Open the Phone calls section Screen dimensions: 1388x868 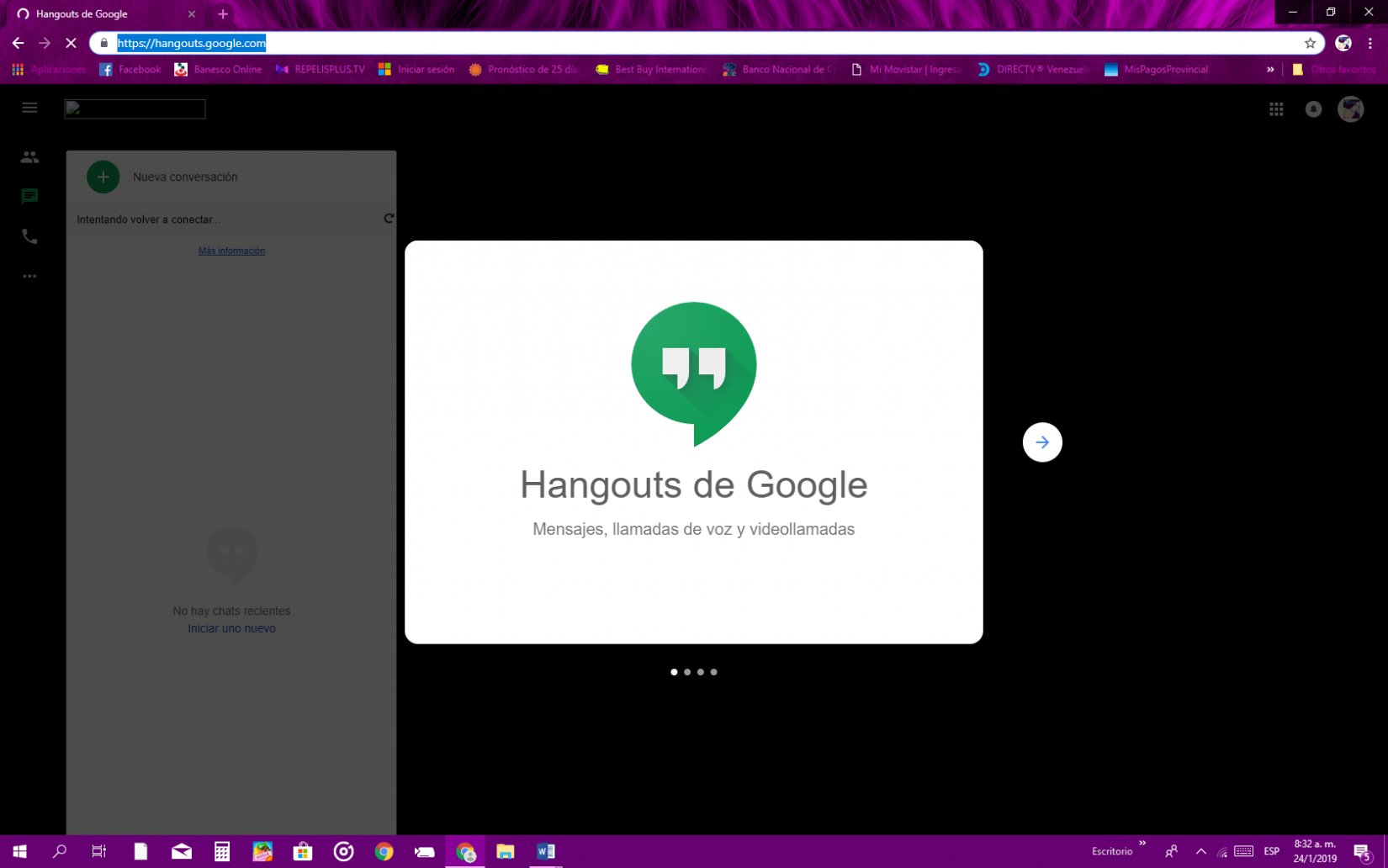point(29,236)
